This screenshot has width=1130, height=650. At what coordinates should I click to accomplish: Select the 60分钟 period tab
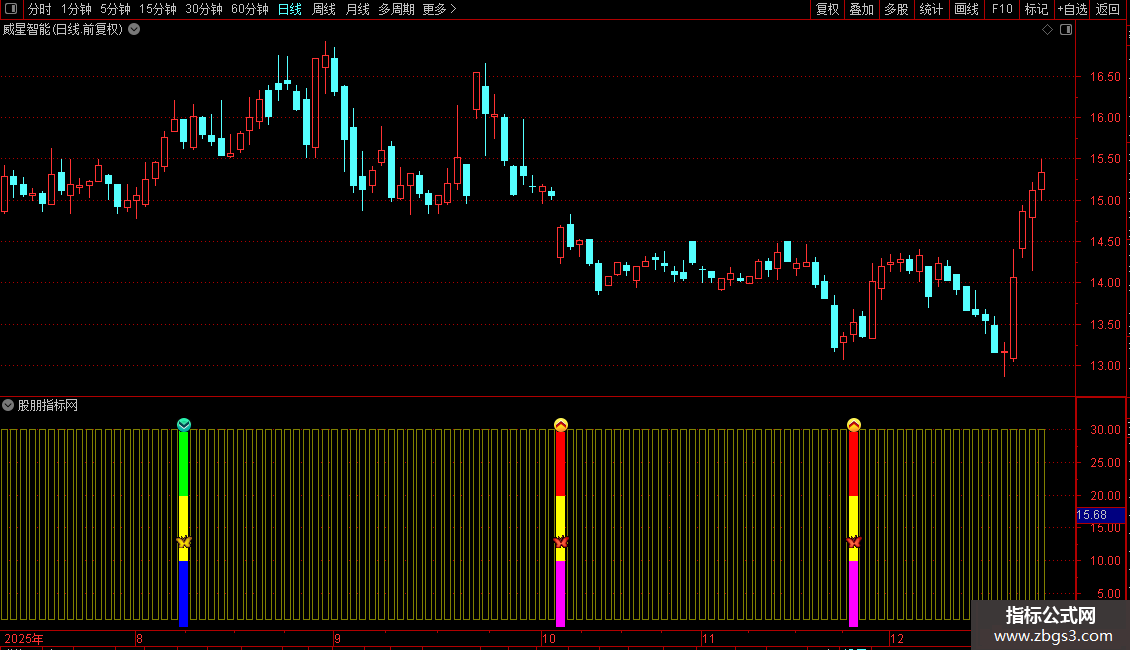tap(249, 9)
